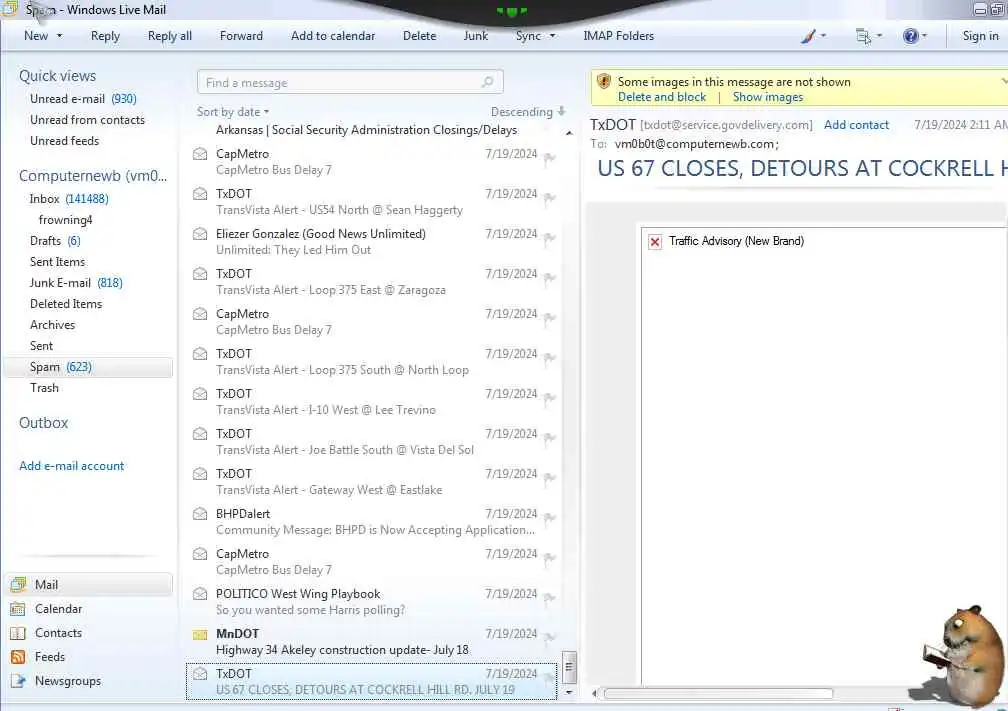Flag the TxDOT Loop 375 East message
Viewport: 1008px width, 711px height.
click(549, 278)
